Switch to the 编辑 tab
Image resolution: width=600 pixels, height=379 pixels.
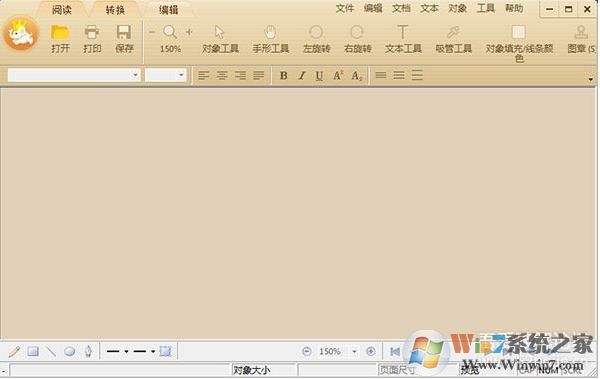click(x=169, y=10)
